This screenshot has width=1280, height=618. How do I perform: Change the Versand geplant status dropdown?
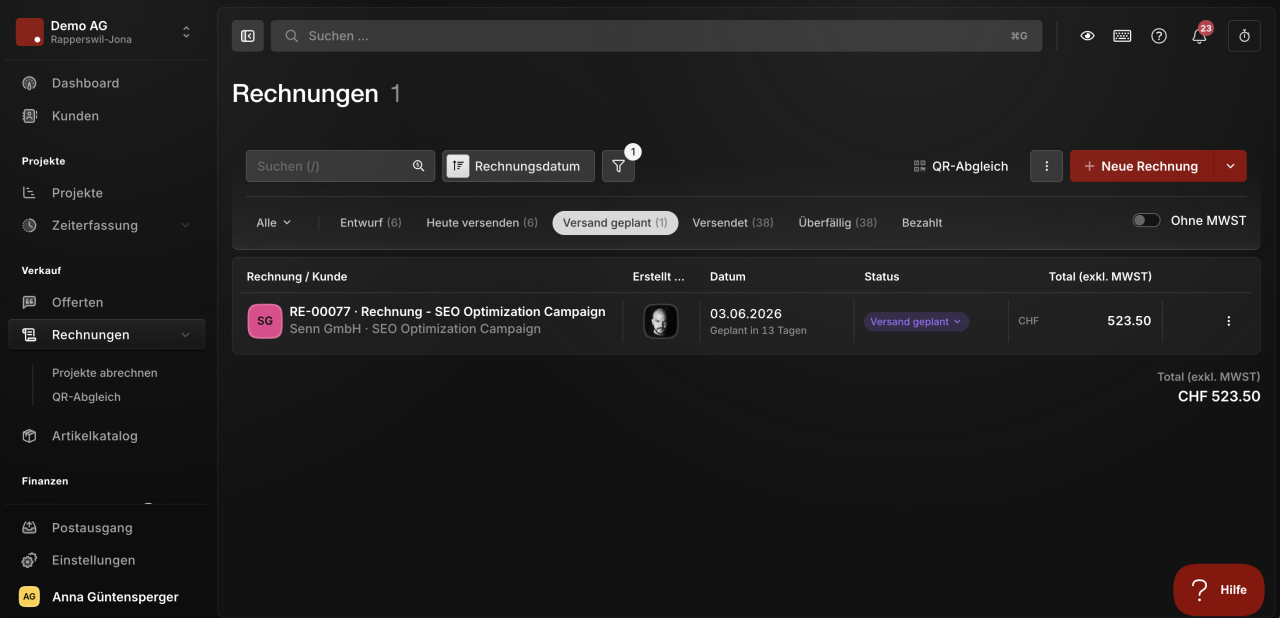916,322
